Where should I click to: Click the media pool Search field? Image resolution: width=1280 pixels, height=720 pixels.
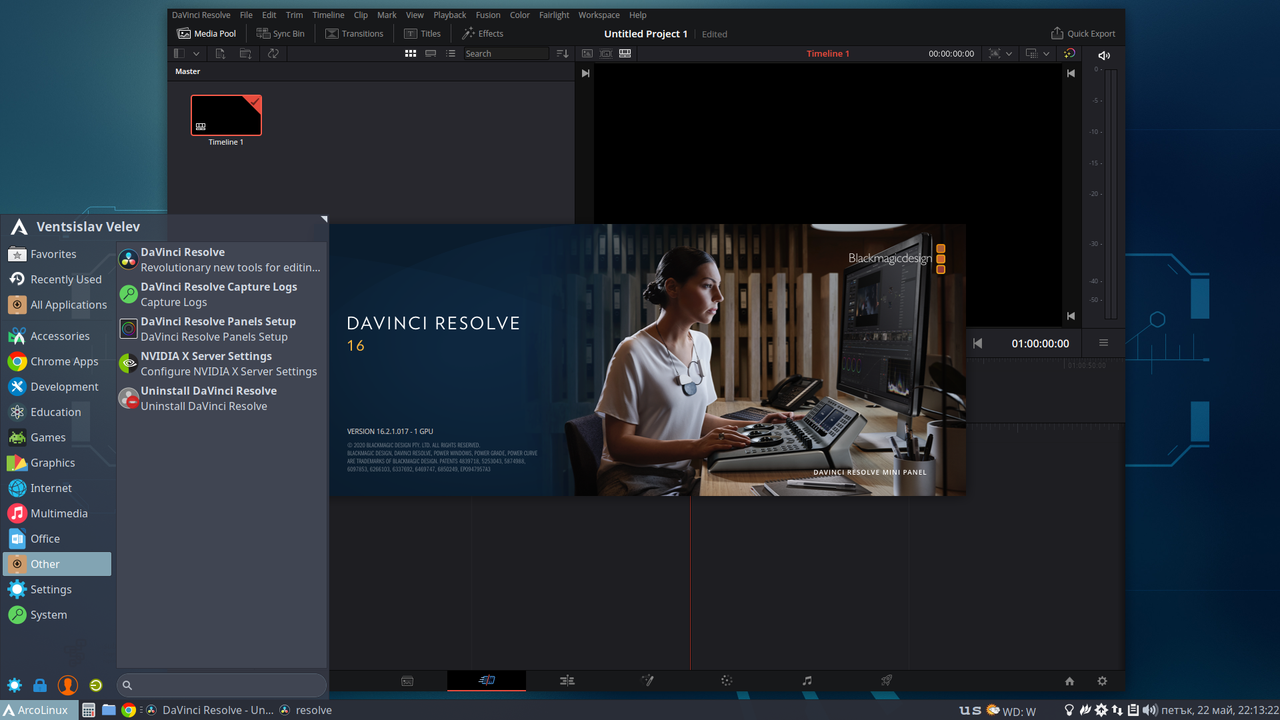[x=506, y=53]
